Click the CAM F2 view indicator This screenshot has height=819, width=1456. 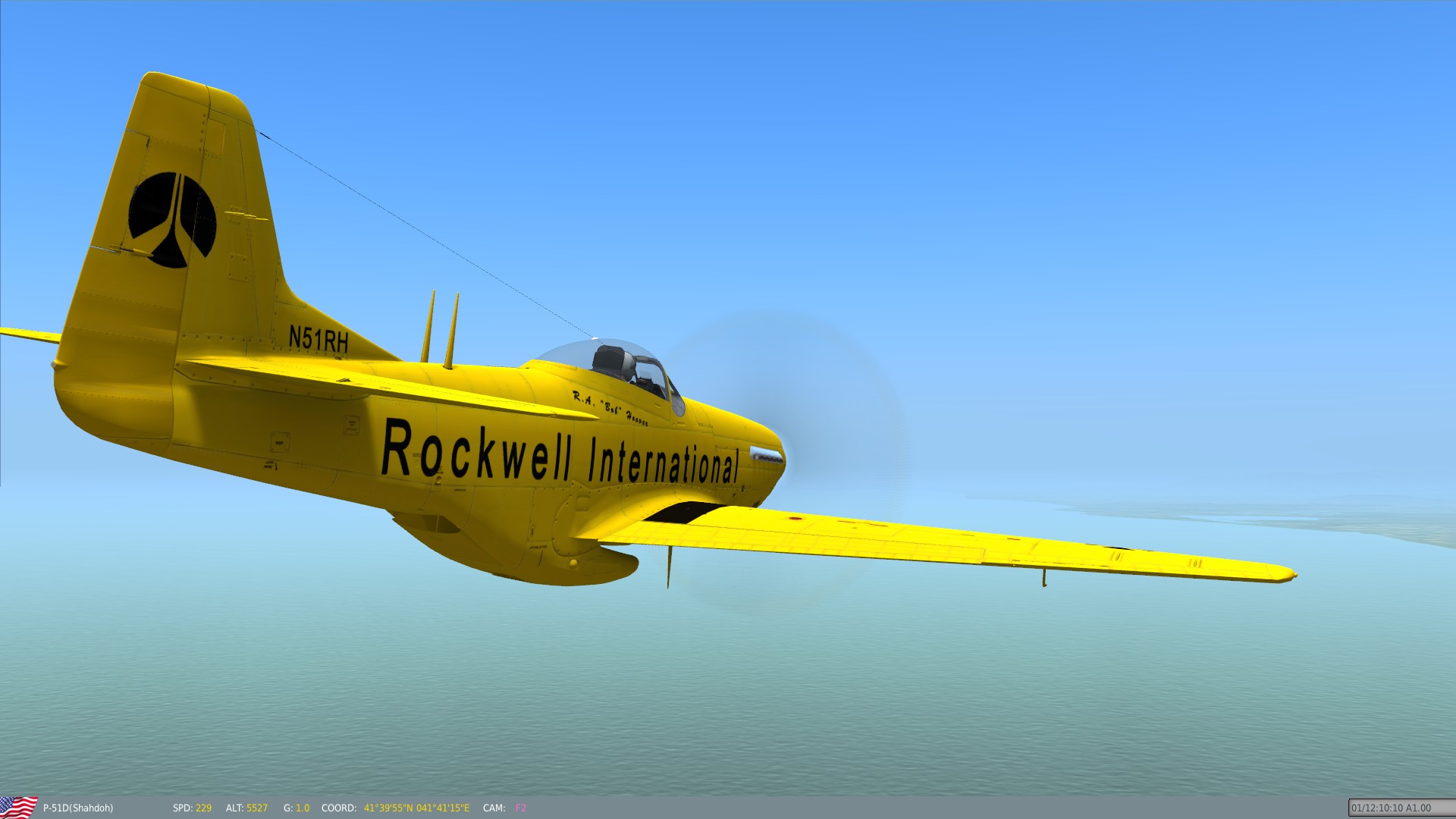point(520,808)
